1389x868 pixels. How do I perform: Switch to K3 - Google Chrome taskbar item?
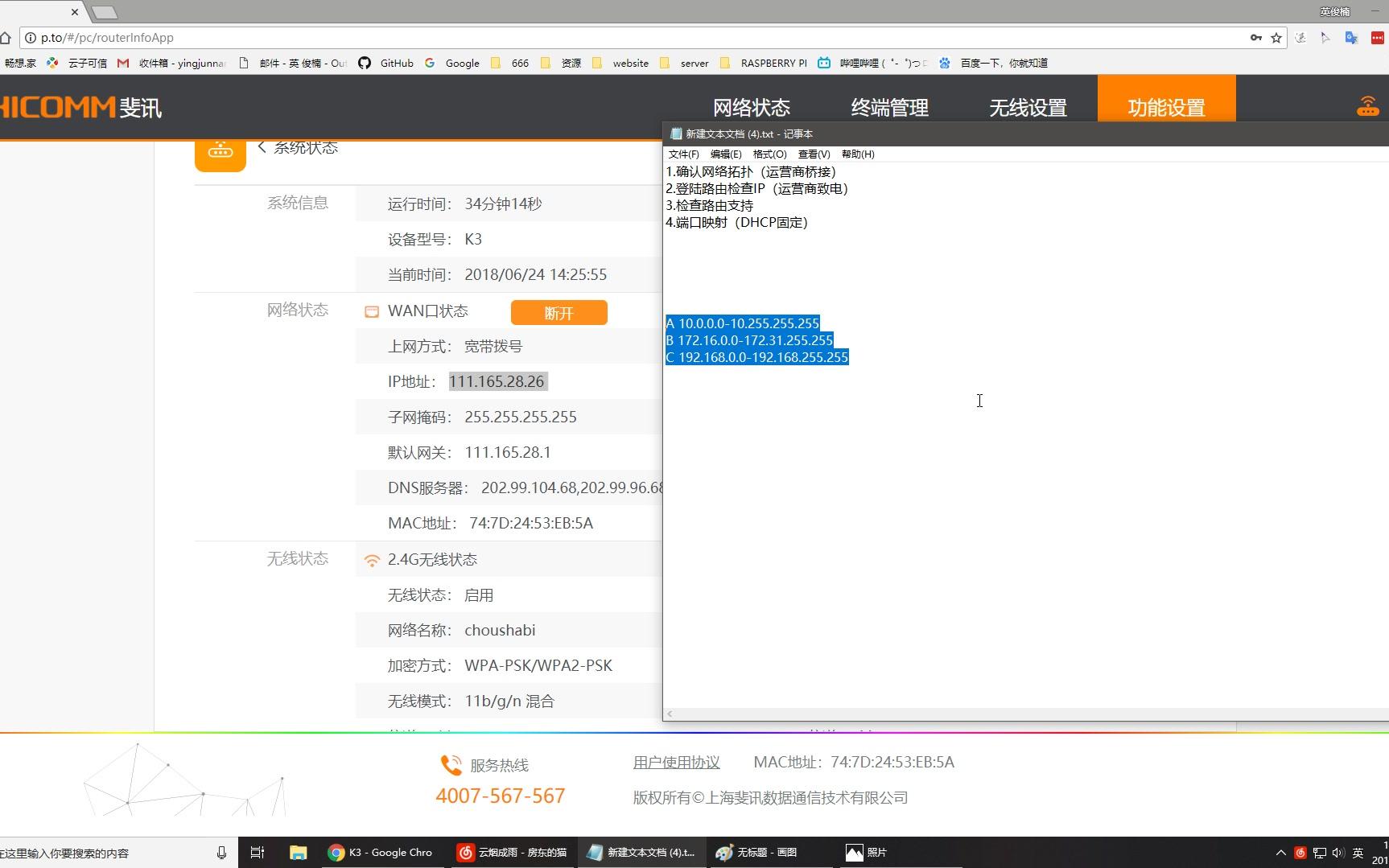click(383, 853)
